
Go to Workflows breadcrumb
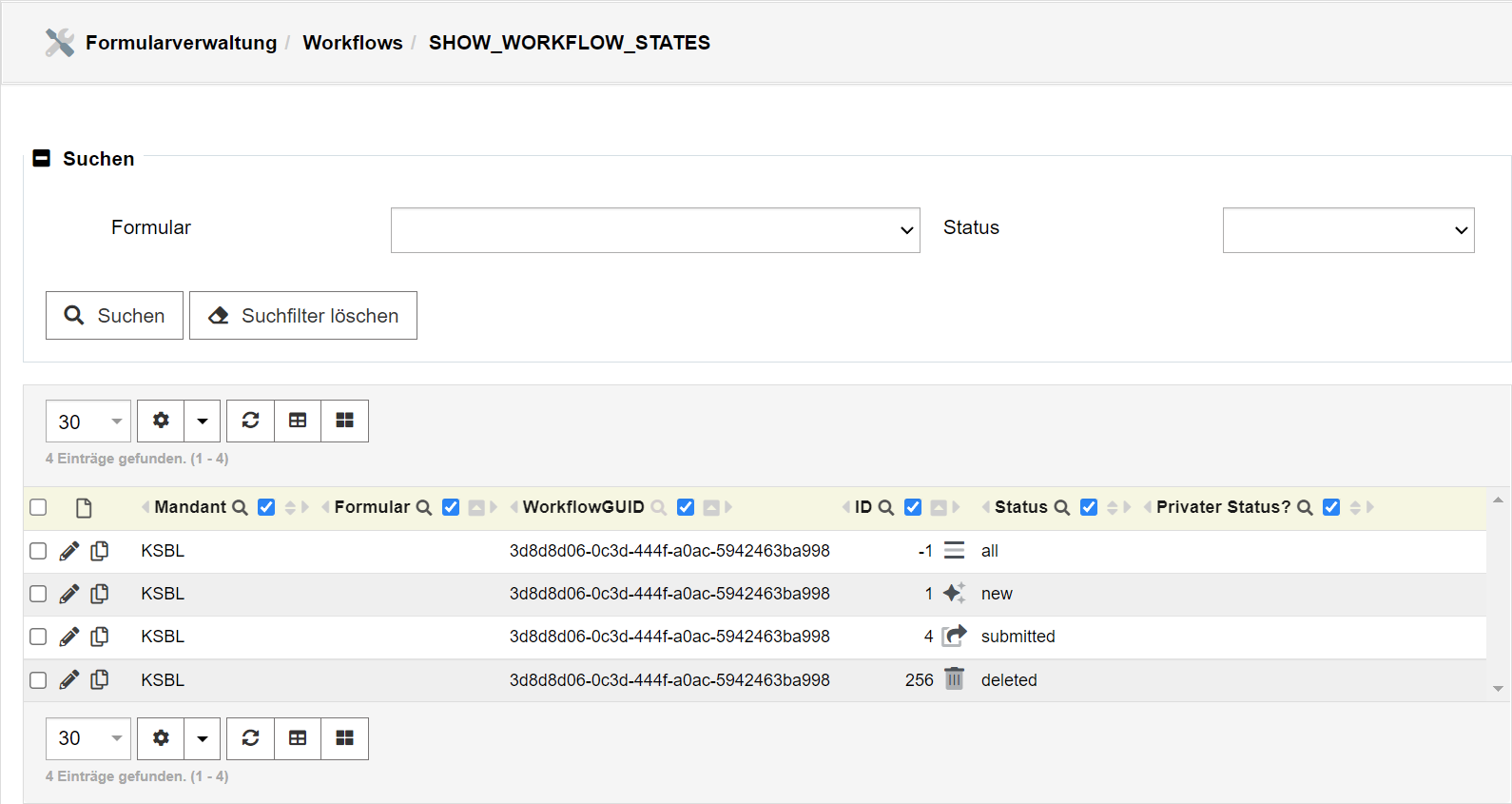tap(352, 43)
